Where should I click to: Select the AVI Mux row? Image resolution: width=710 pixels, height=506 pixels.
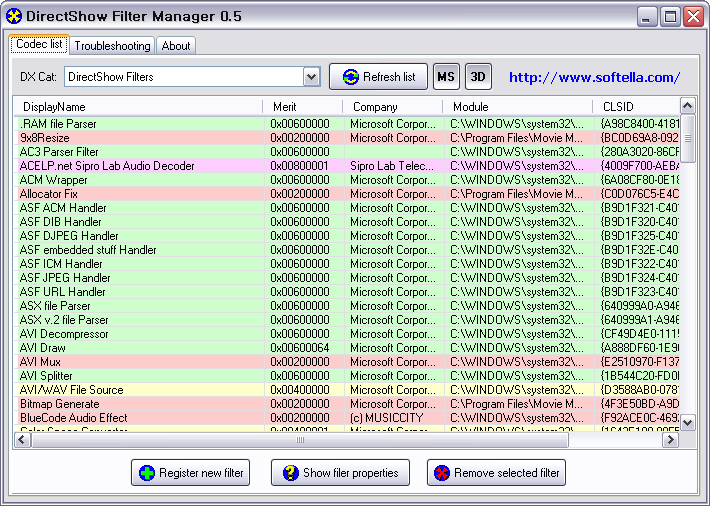tap(347, 362)
